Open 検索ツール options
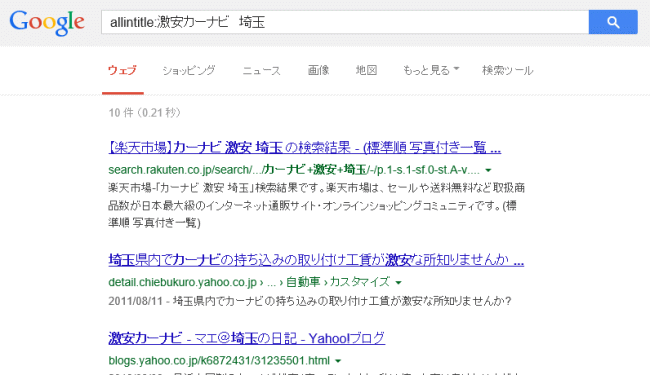The image size is (650, 375). 507,70
